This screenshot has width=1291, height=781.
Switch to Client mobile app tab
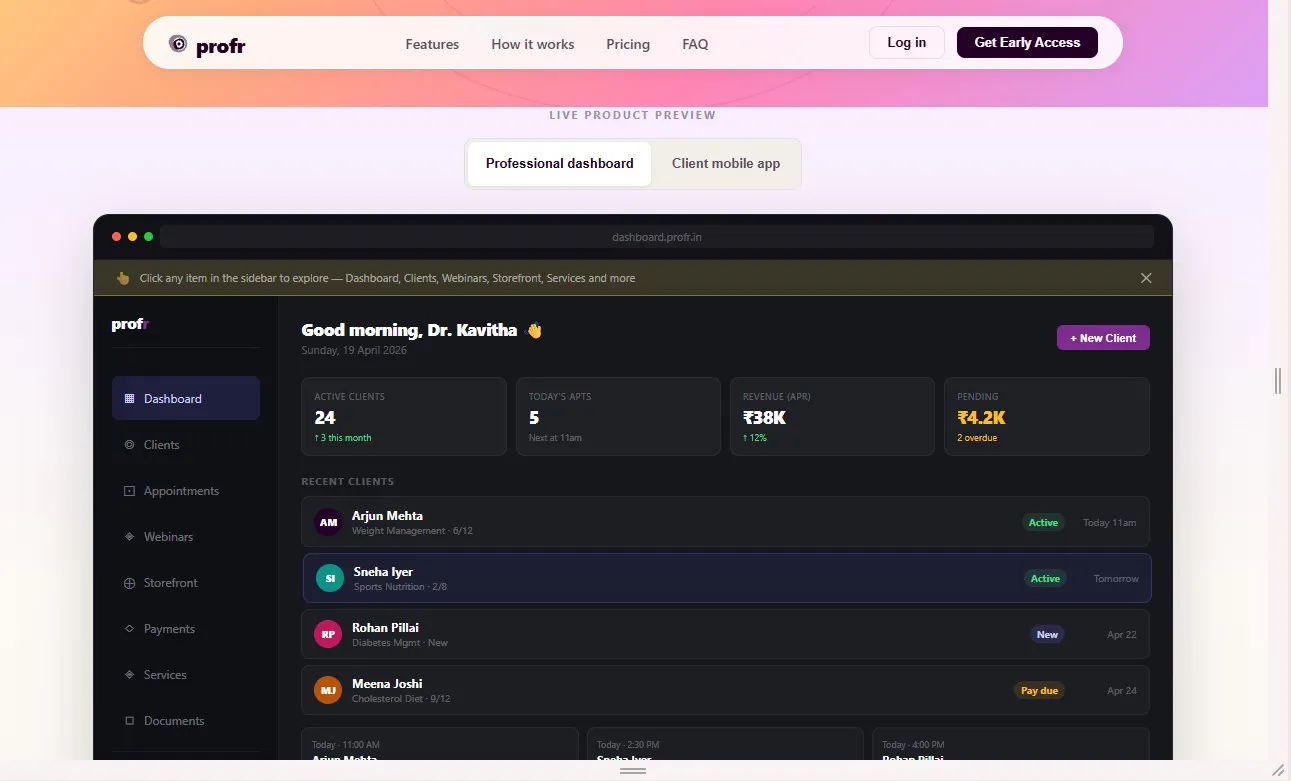click(726, 163)
